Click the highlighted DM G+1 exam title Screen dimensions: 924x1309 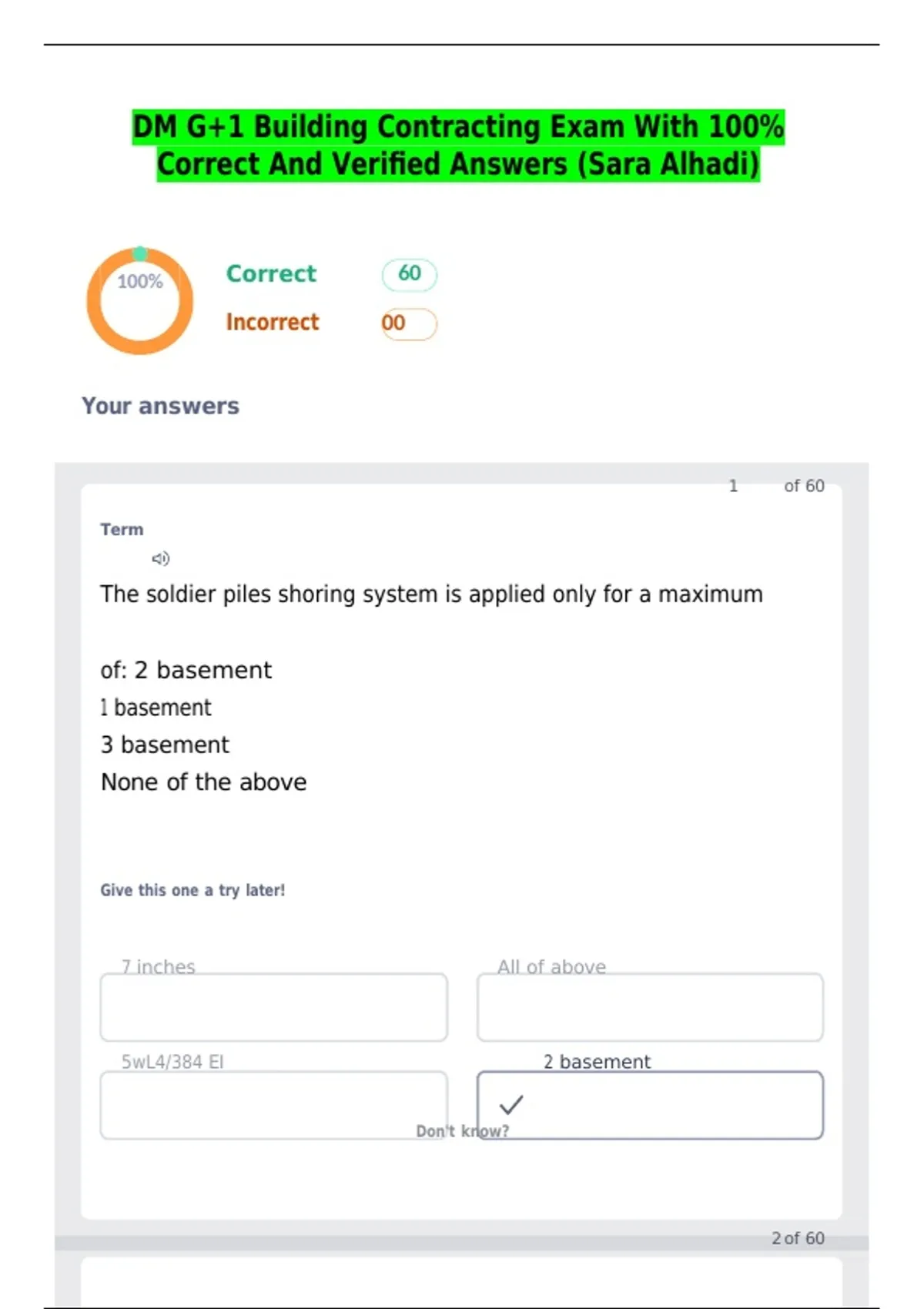pyautogui.click(x=458, y=146)
